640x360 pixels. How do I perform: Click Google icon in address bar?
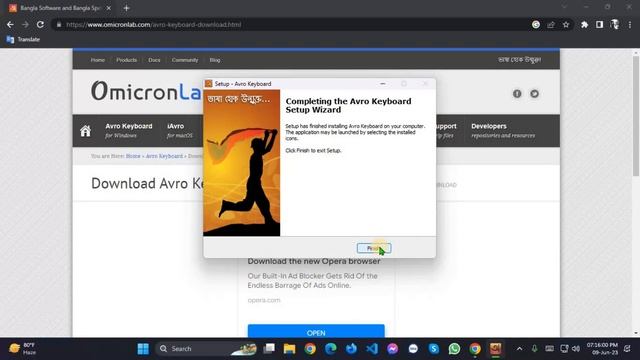[x=536, y=24]
